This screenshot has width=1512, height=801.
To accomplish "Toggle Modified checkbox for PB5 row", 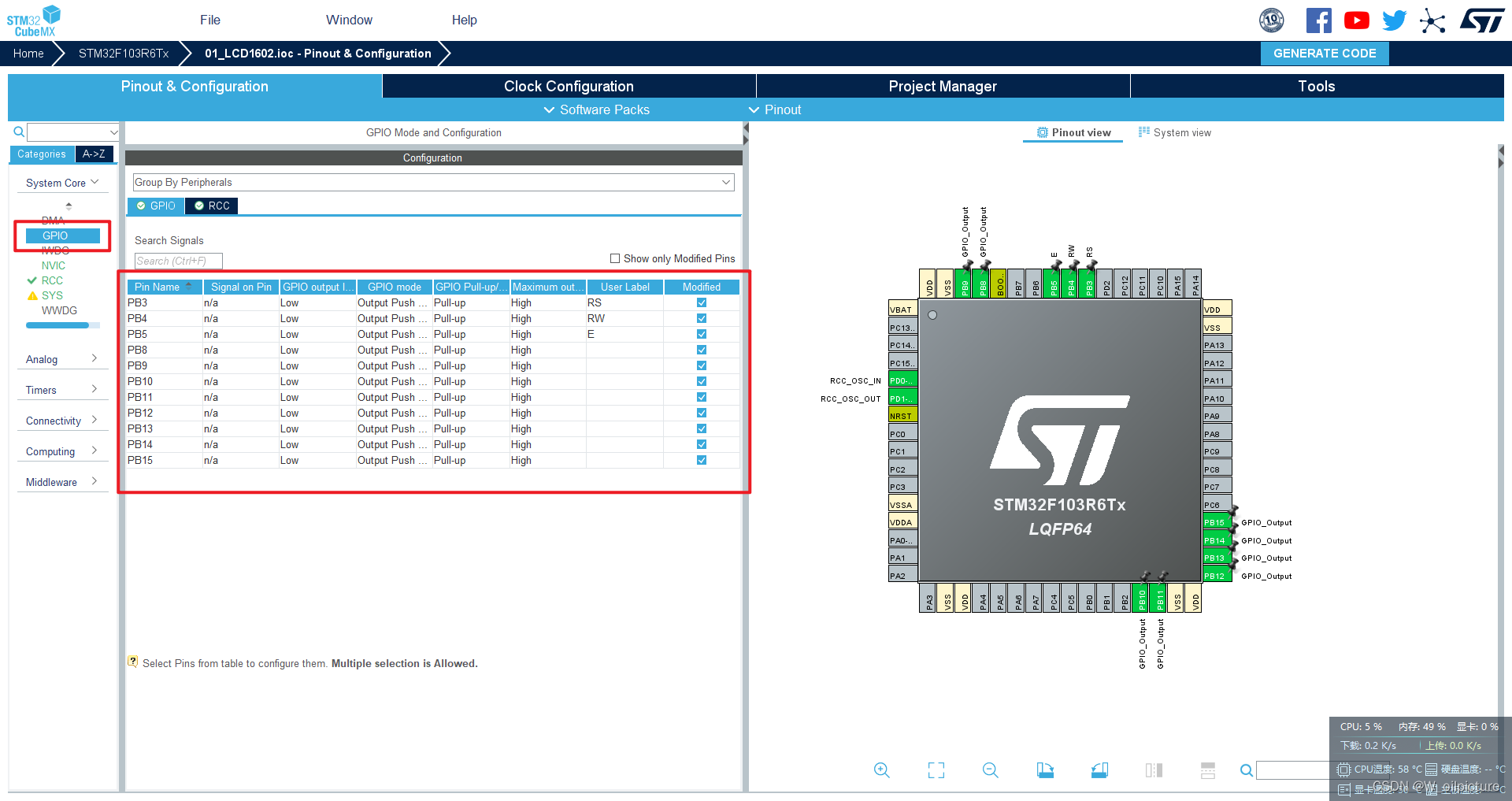I will pyautogui.click(x=702, y=334).
